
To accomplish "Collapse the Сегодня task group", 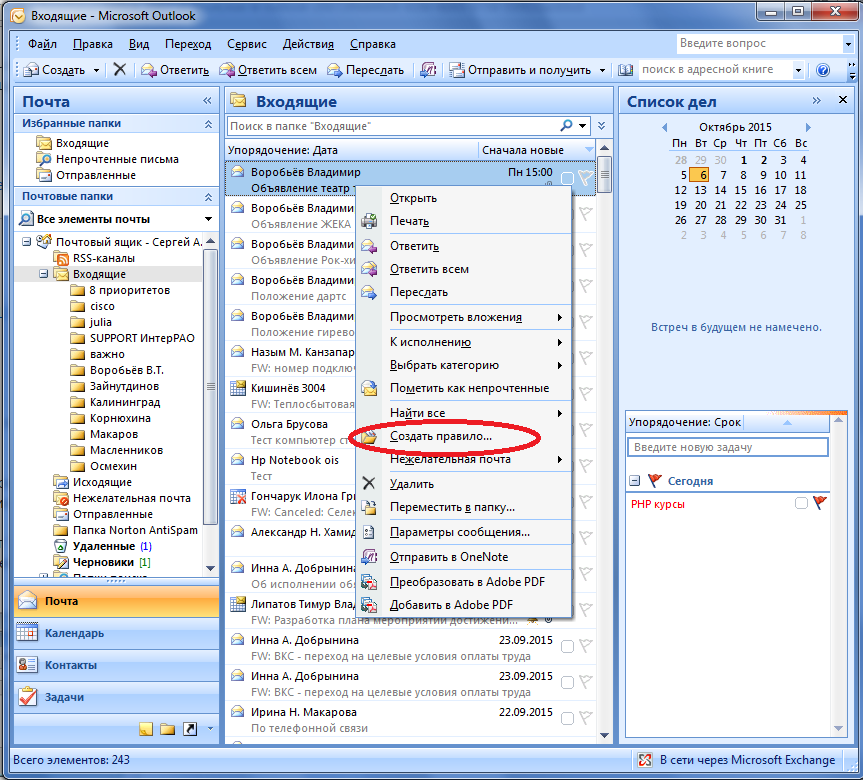I will (x=635, y=481).
